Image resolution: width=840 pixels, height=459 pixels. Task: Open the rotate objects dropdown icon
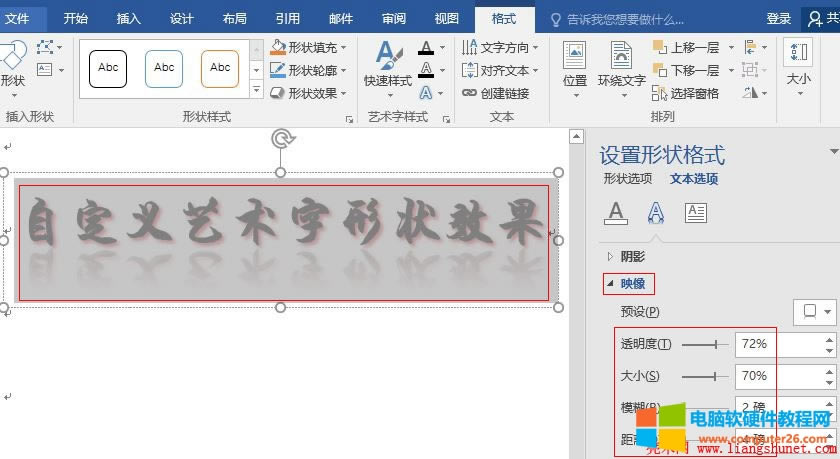755,93
